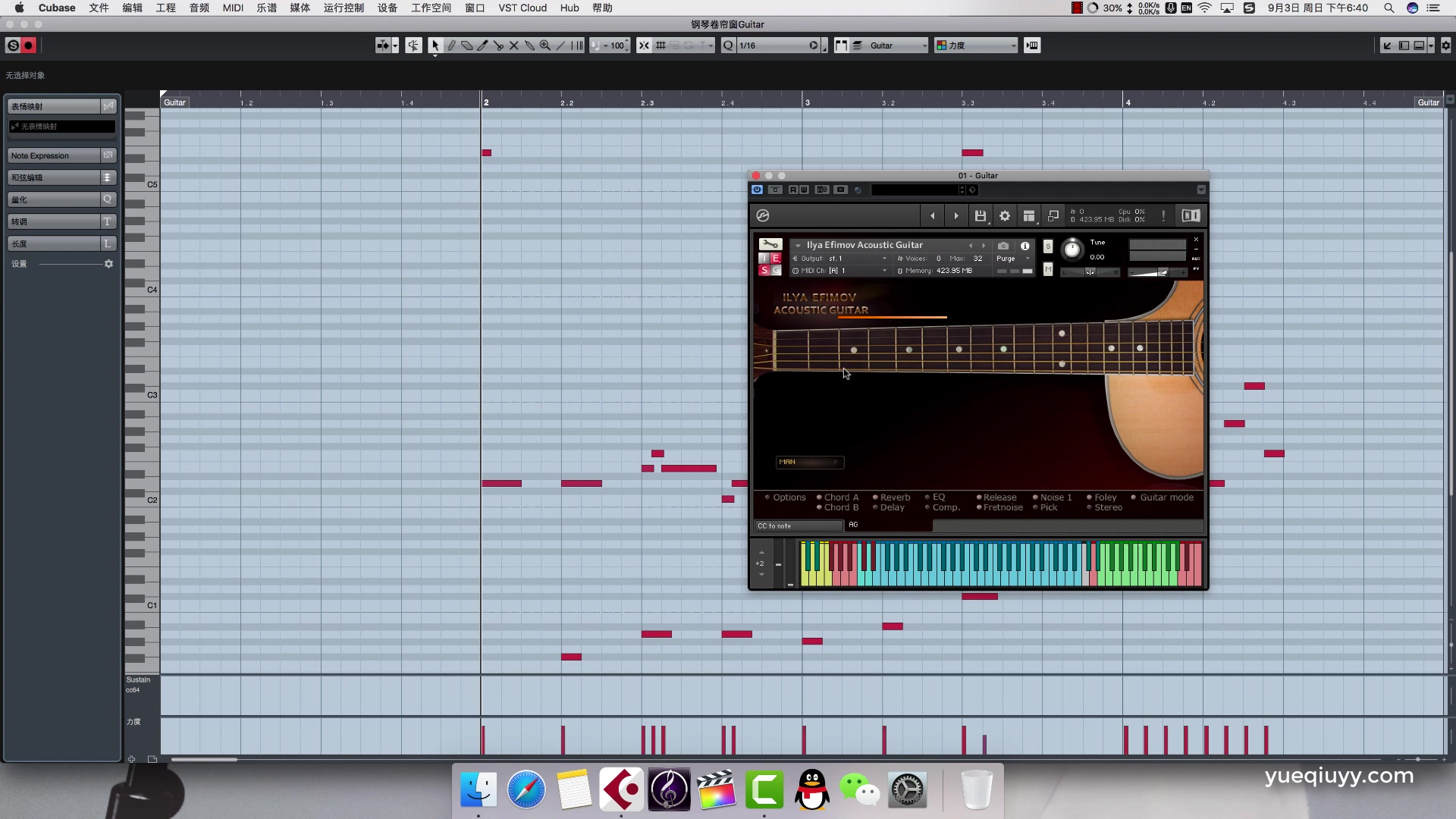Select the Erase tool in toolbar
Image resolution: width=1456 pixels, height=819 pixels.
(467, 45)
